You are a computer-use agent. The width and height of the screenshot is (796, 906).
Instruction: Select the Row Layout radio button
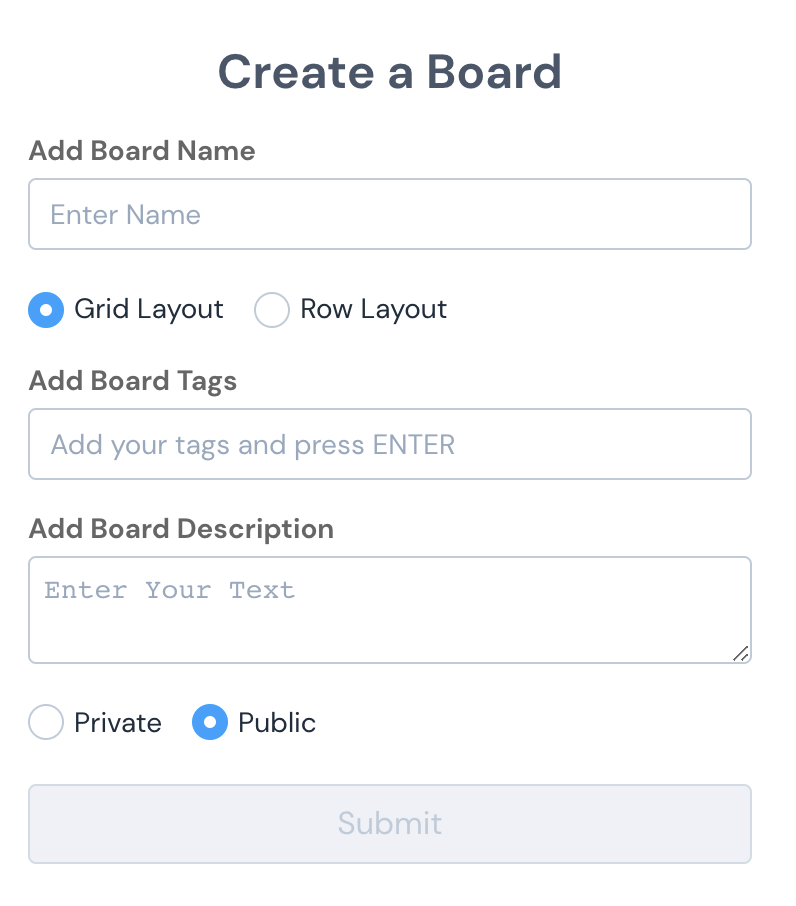click(x=272, y=310)
